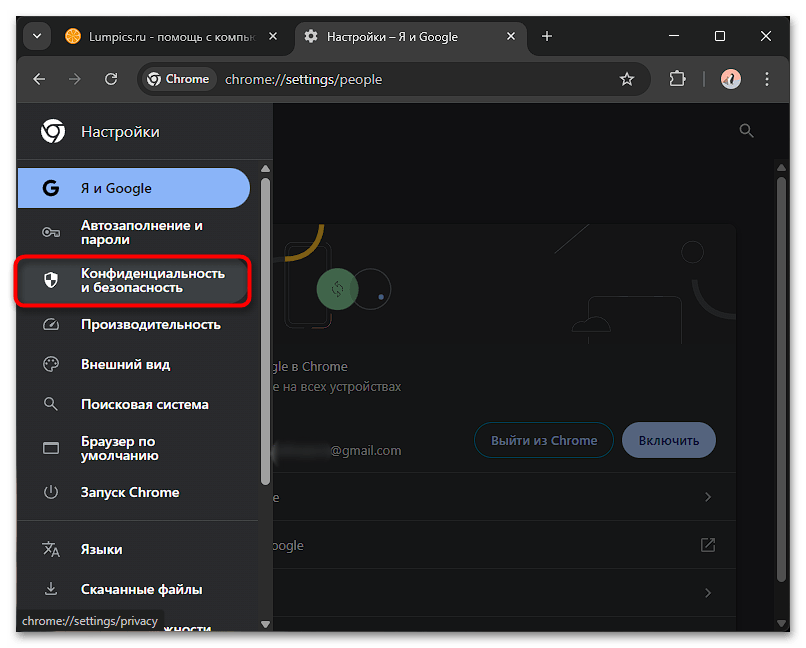
Task: Click the shield privacy icon
Action: click(x=50, y=280)
